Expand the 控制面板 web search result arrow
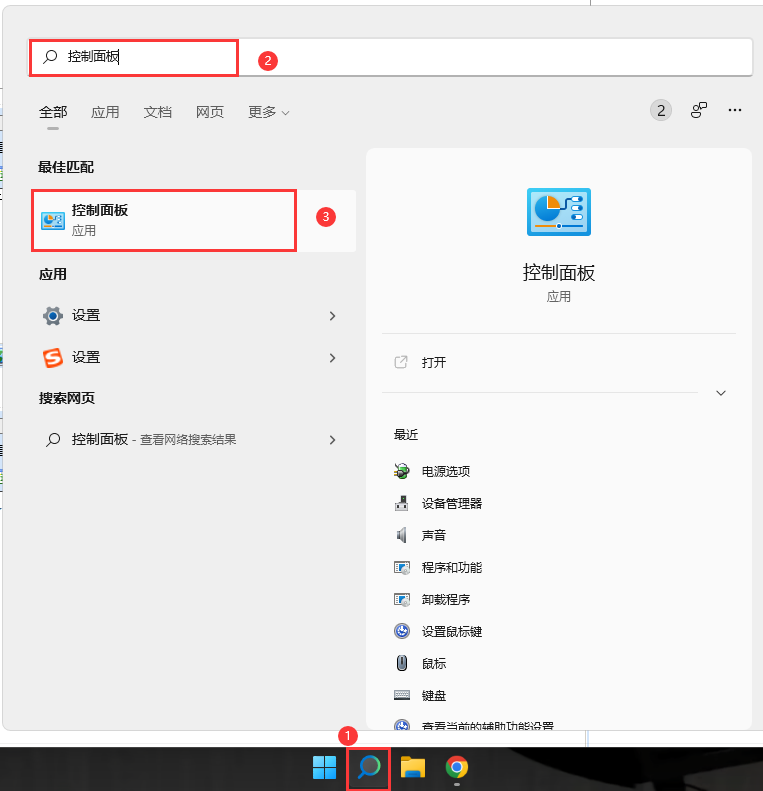 (x=332, y=440)
